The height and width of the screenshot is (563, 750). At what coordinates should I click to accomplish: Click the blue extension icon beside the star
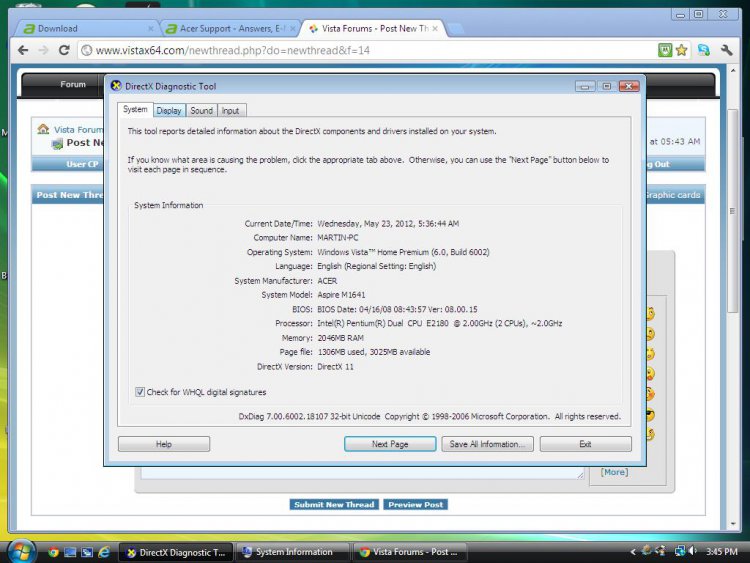(704, 50)
